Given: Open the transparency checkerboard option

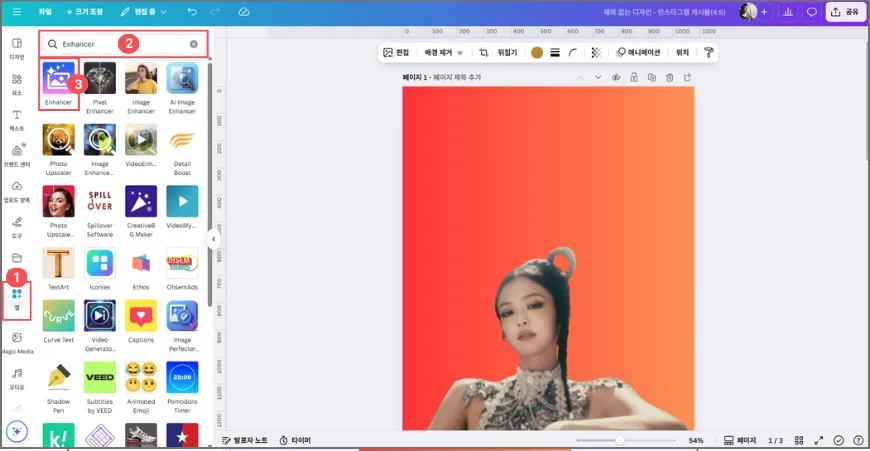Looking at the screenshot, I should pos(596,52).
